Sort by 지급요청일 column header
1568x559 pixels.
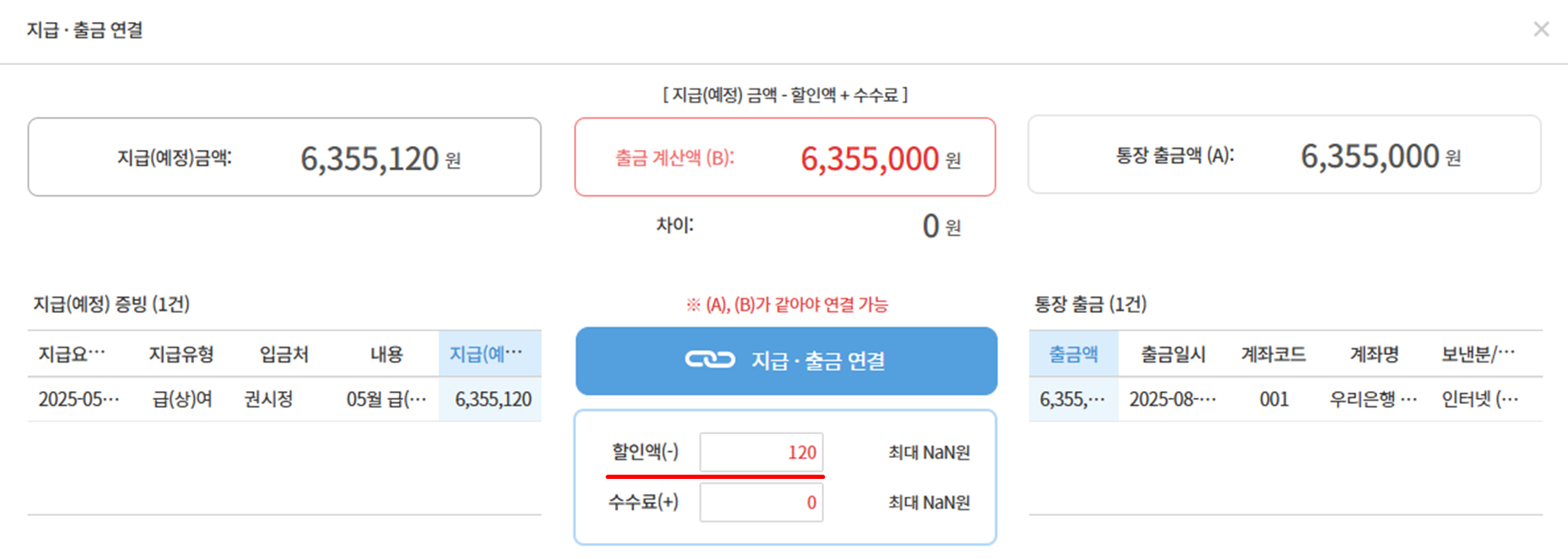72,354
